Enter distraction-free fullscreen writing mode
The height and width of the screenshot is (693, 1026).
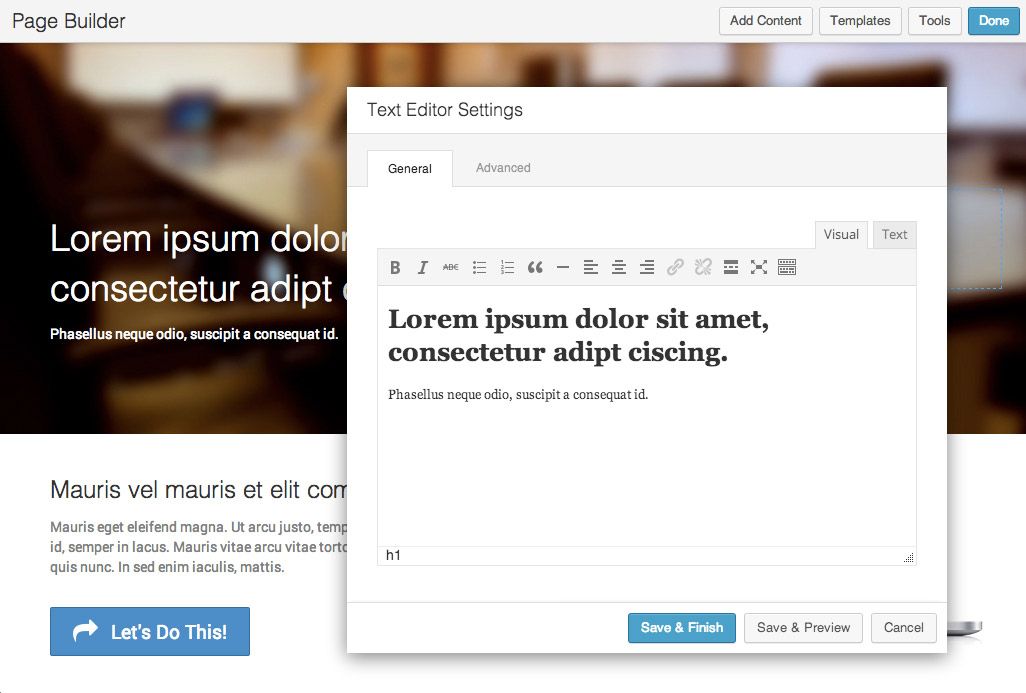759,267
